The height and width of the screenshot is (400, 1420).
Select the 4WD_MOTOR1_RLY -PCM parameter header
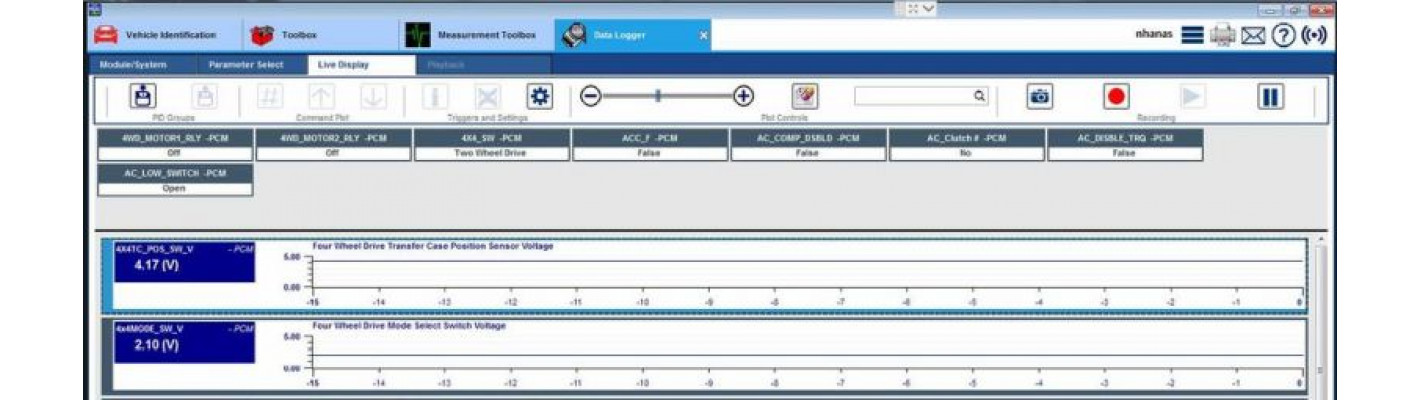tap(174, 138)
